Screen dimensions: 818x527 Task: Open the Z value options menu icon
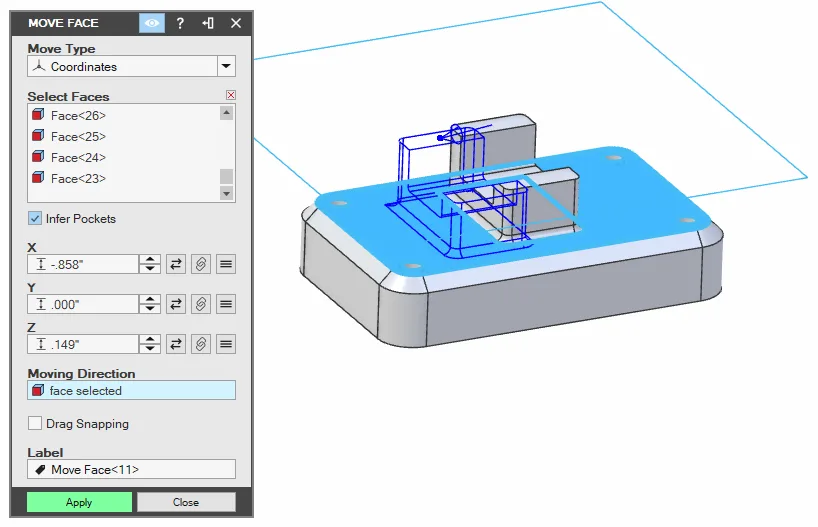[226, 344]
